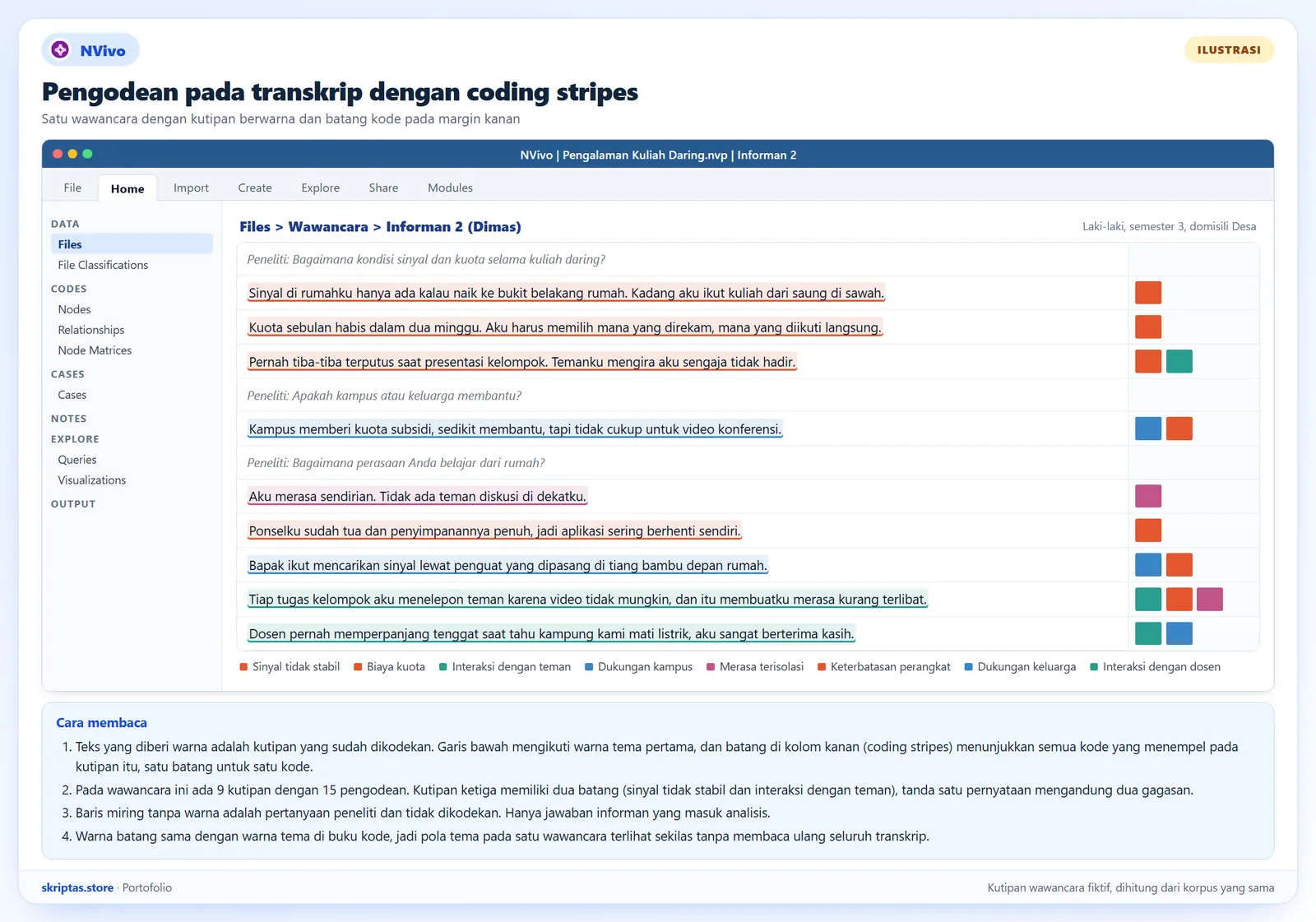Select the Modules tab

pyautogui.click(x=450, y=188)
